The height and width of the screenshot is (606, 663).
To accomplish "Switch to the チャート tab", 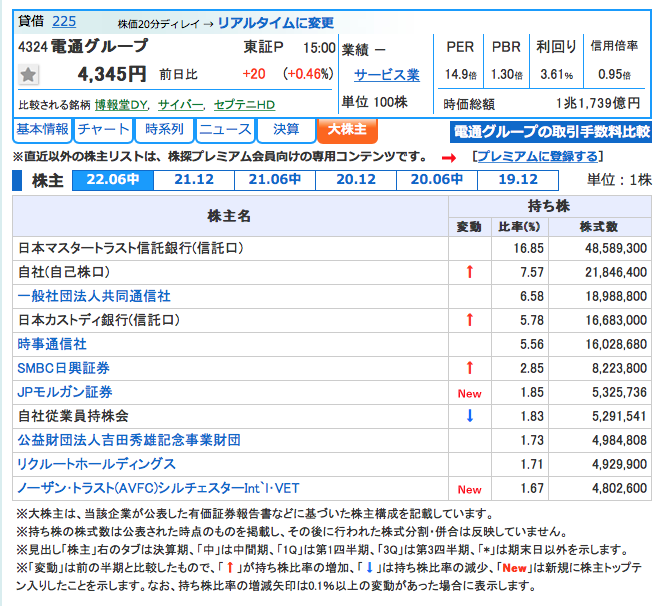I will pos(103,129).
